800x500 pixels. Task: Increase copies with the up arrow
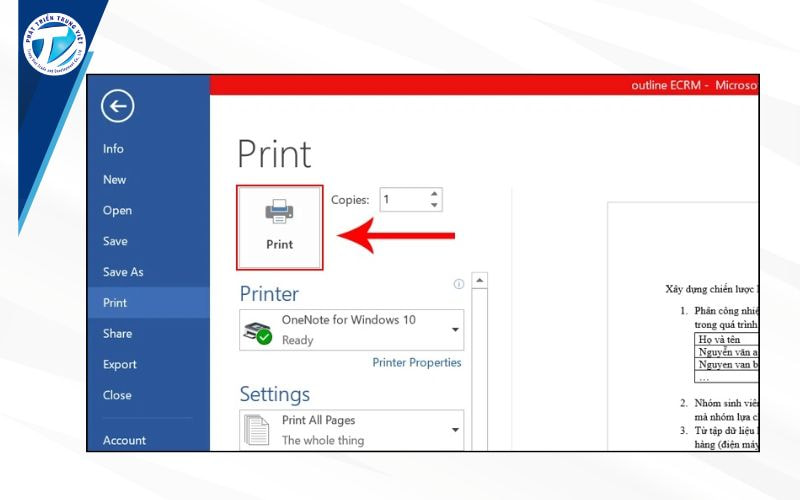click(x=434, y=194)
